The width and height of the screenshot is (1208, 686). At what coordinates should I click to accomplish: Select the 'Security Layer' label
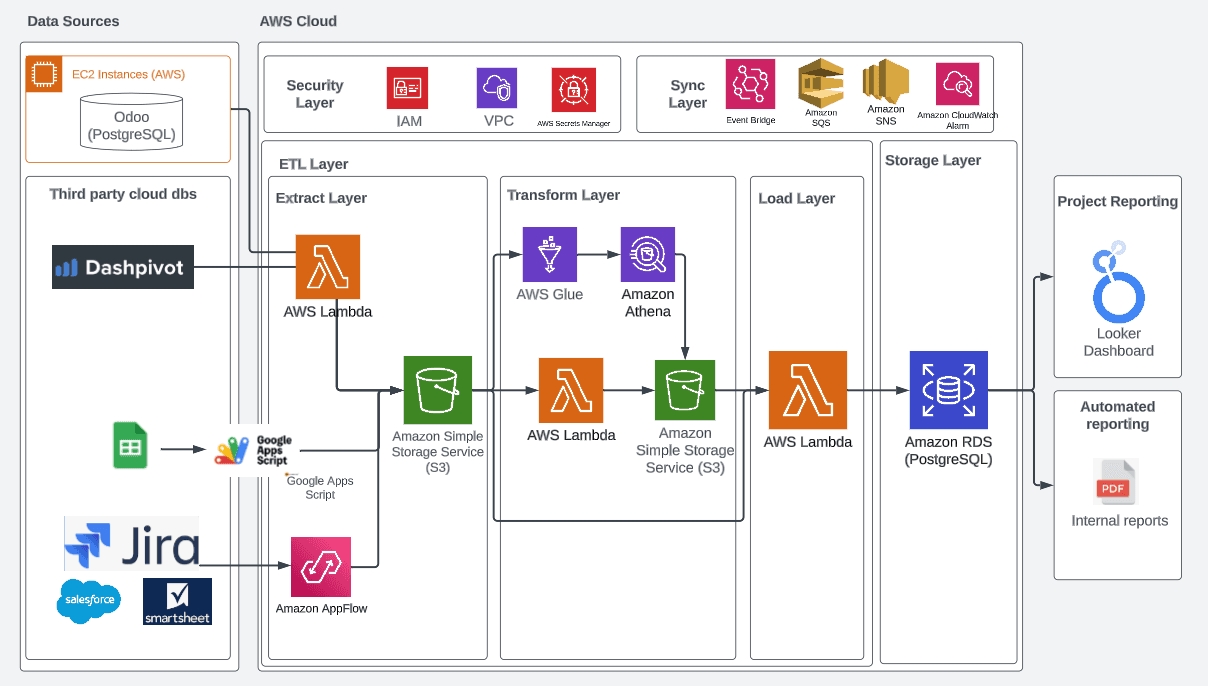click(315, 94)
